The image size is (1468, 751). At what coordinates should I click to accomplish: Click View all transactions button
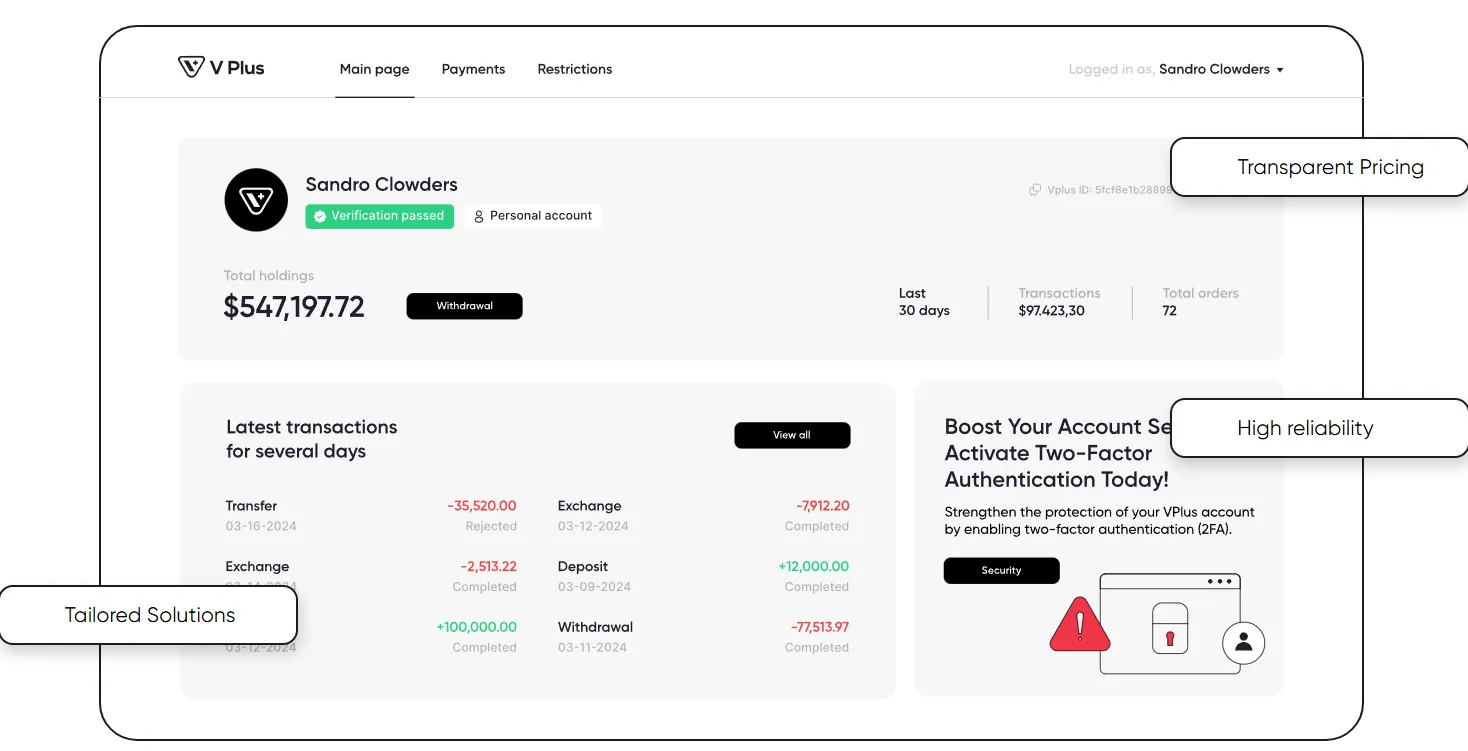click(x=792, y=435)
